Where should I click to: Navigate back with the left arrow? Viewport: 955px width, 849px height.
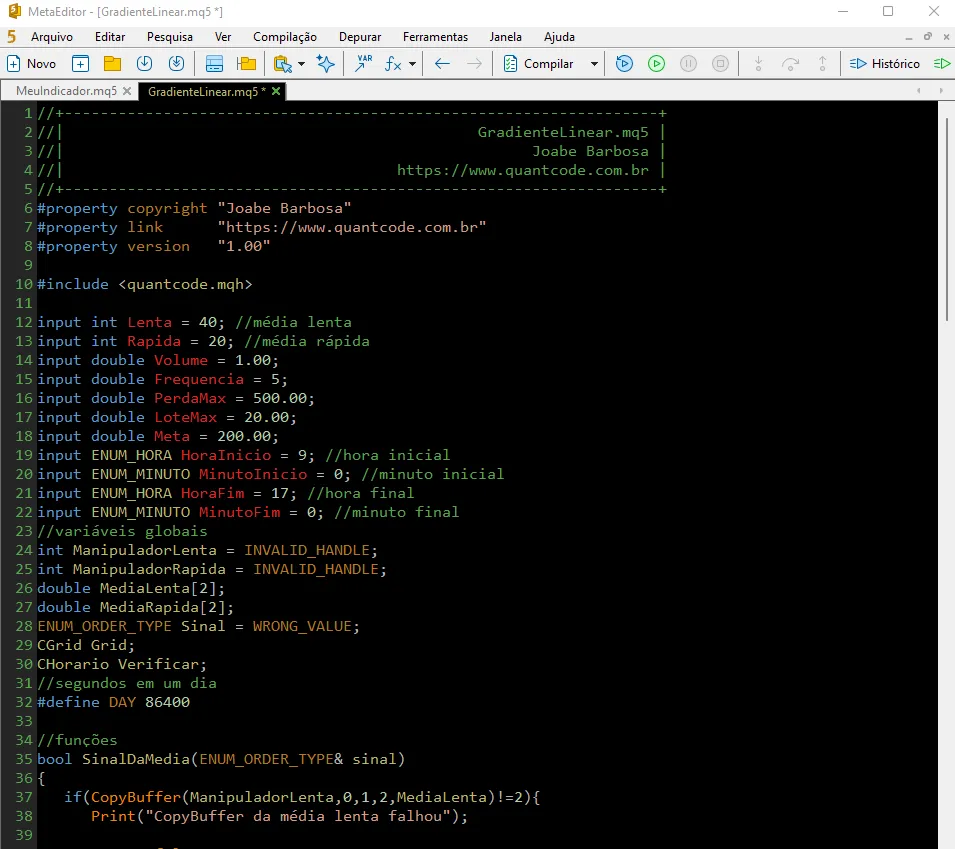tap(442, 63)
